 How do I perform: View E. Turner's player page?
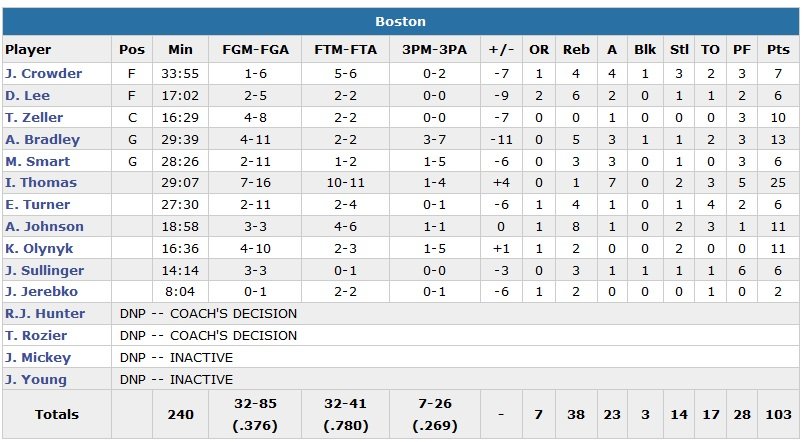click(37, 205)
